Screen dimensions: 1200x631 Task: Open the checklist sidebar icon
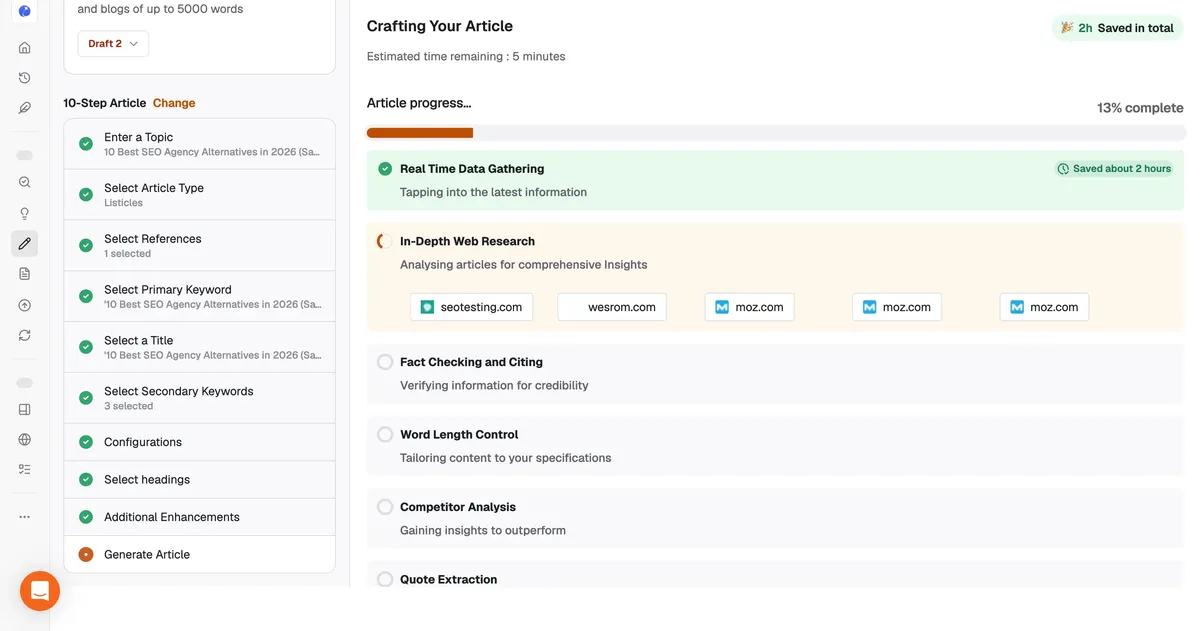[x=25, y=469]
